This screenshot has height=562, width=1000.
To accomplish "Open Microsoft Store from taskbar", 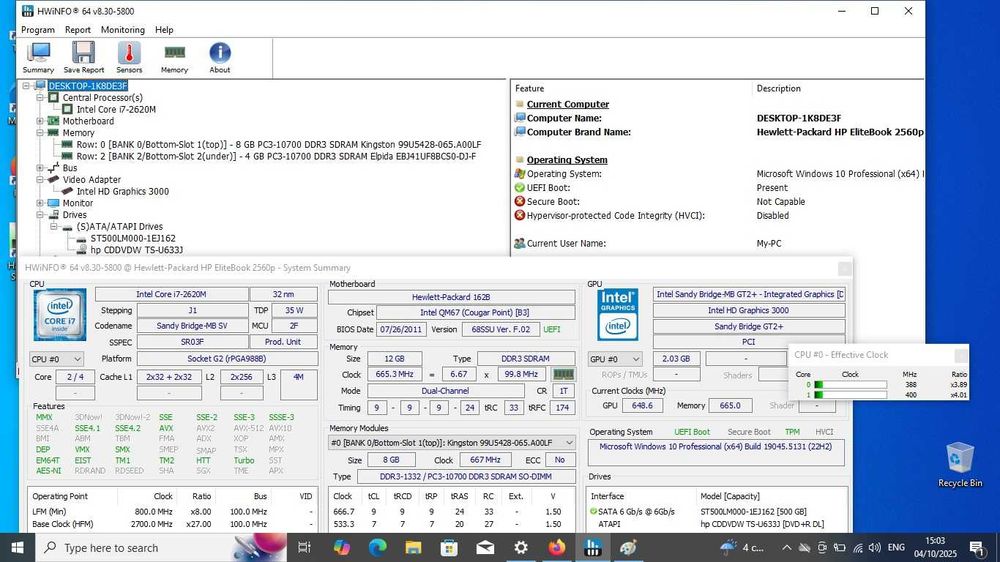I will (x=449, y=547).
